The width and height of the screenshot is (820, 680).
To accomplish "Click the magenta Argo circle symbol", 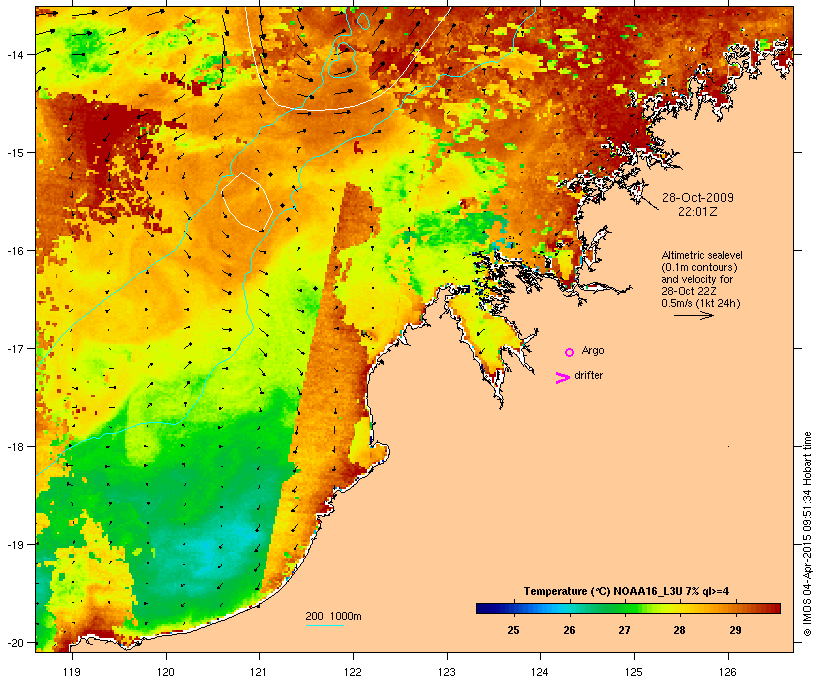I will click(x=570, y=353).
